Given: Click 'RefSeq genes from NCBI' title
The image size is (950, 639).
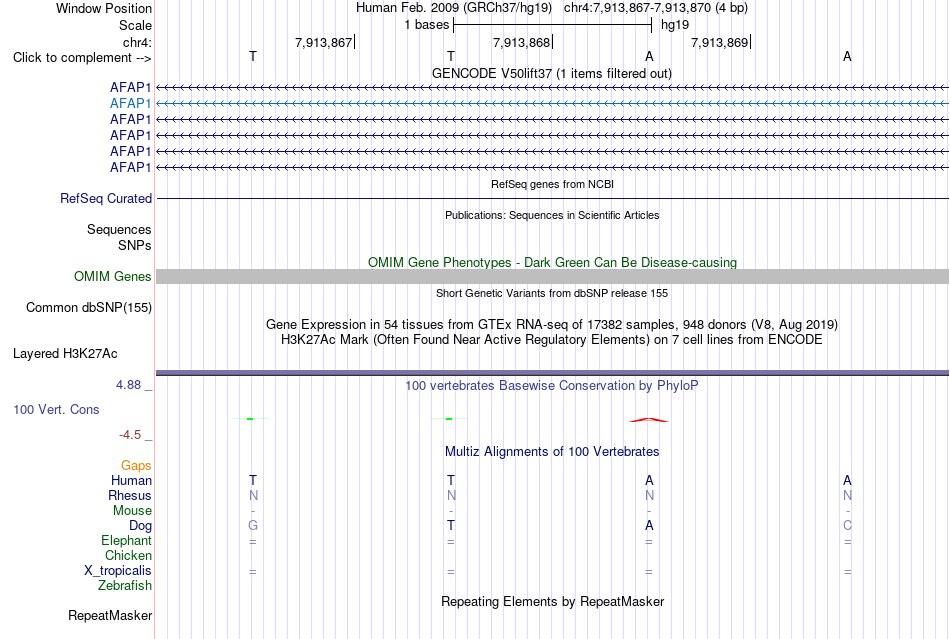Looking at the screenshot, I should point(553,184).
